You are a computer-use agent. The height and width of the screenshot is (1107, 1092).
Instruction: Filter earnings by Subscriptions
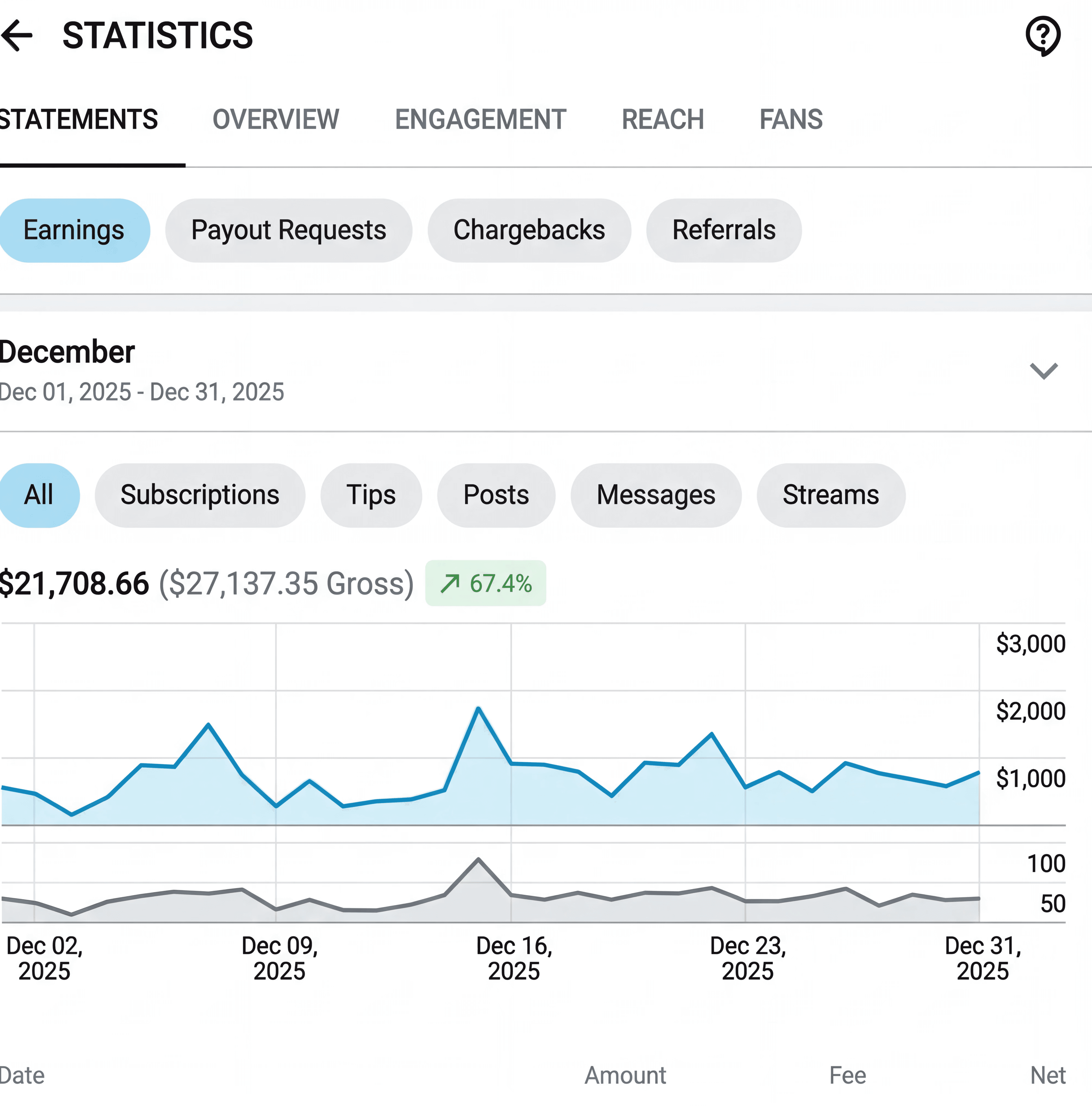click(x=199, y=495)
